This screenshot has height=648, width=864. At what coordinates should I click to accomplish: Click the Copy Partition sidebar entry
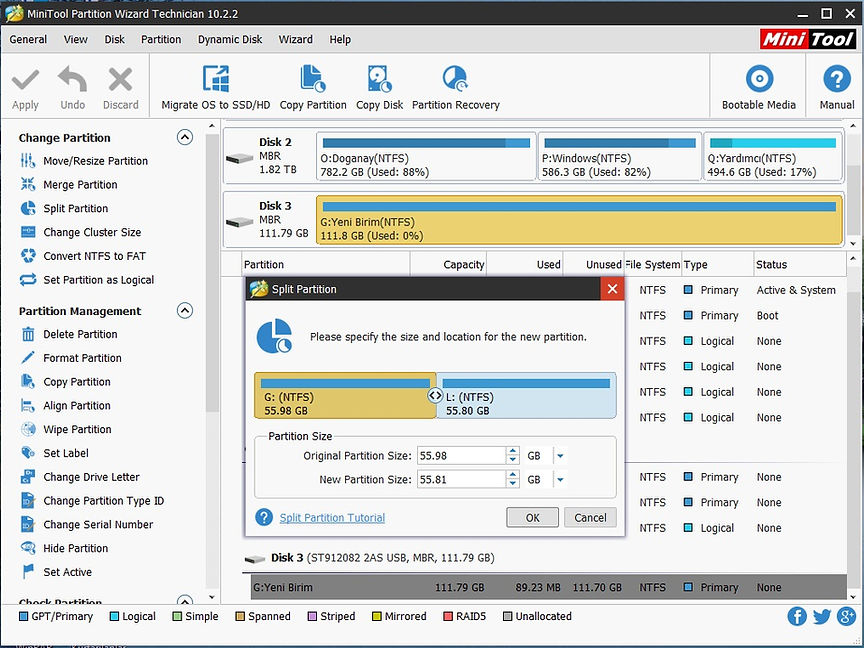pyautogui.click(x=65, y=381)
